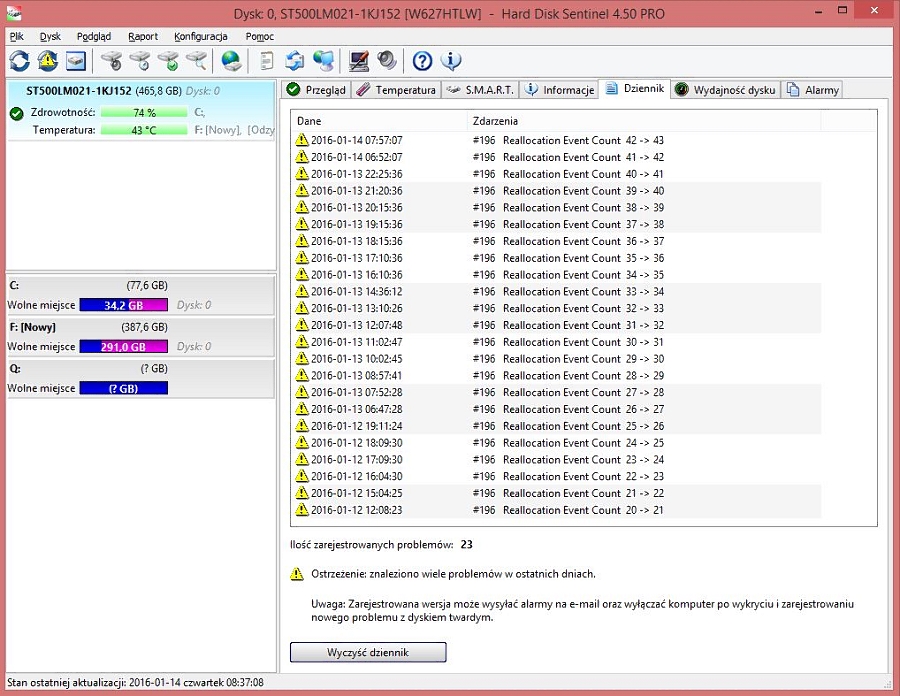The image size is (900, 696).
Task: Click the blue info bubble About icon
Action: pyautogui.click(x=451, y=61)
